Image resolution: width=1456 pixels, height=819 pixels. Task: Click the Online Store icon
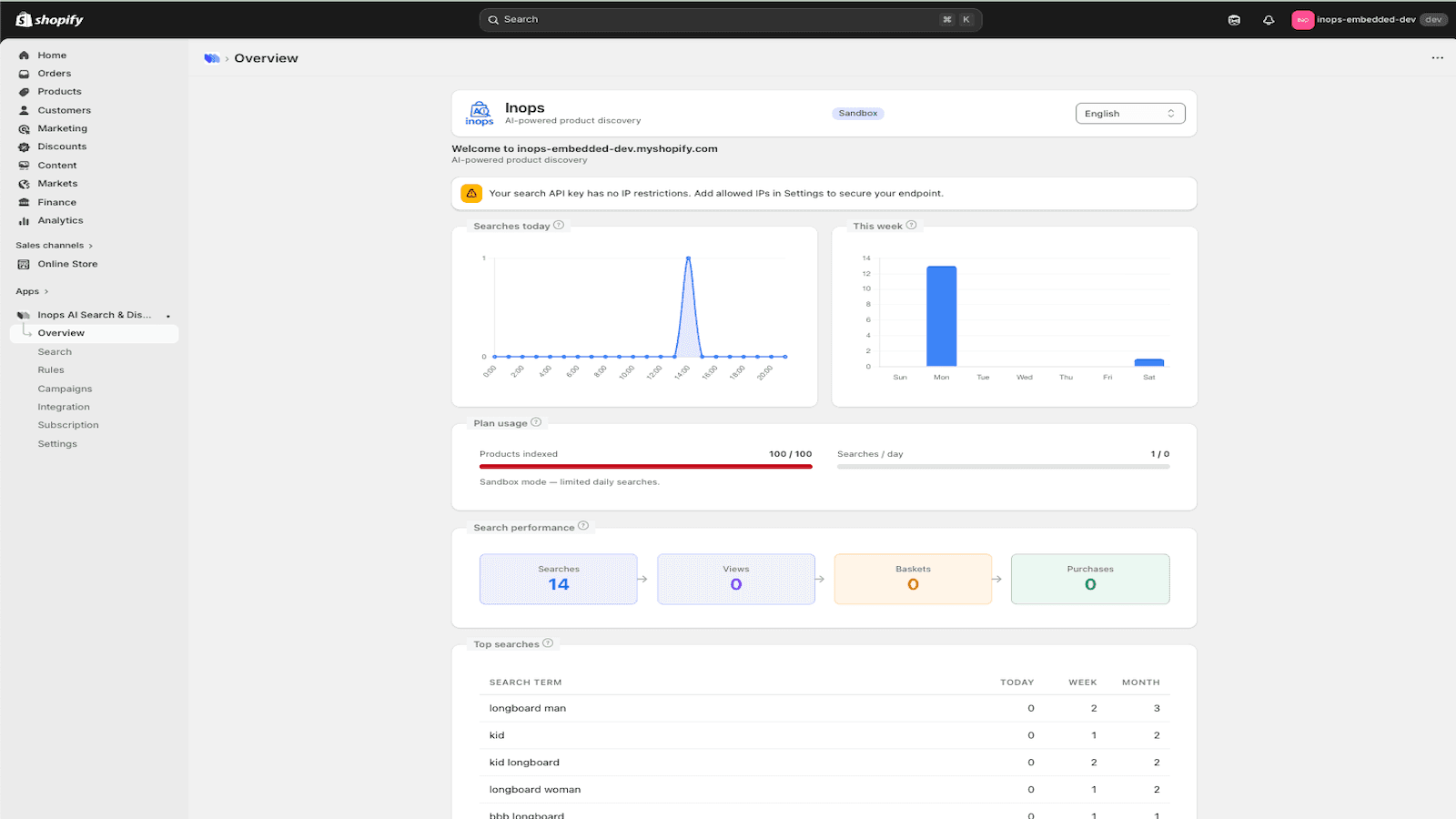coord(24,264)
